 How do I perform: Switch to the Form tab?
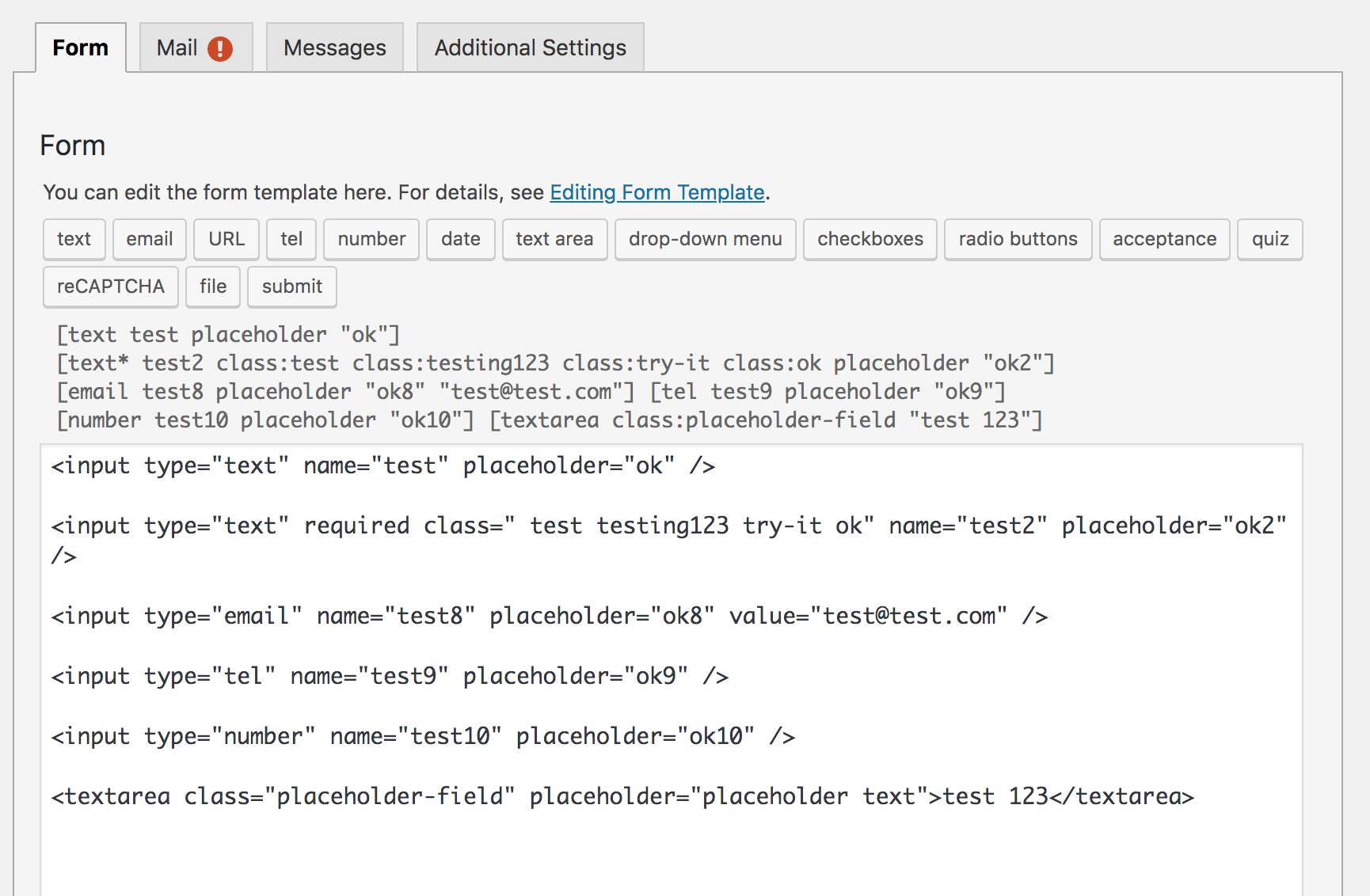tap(81, 47)
